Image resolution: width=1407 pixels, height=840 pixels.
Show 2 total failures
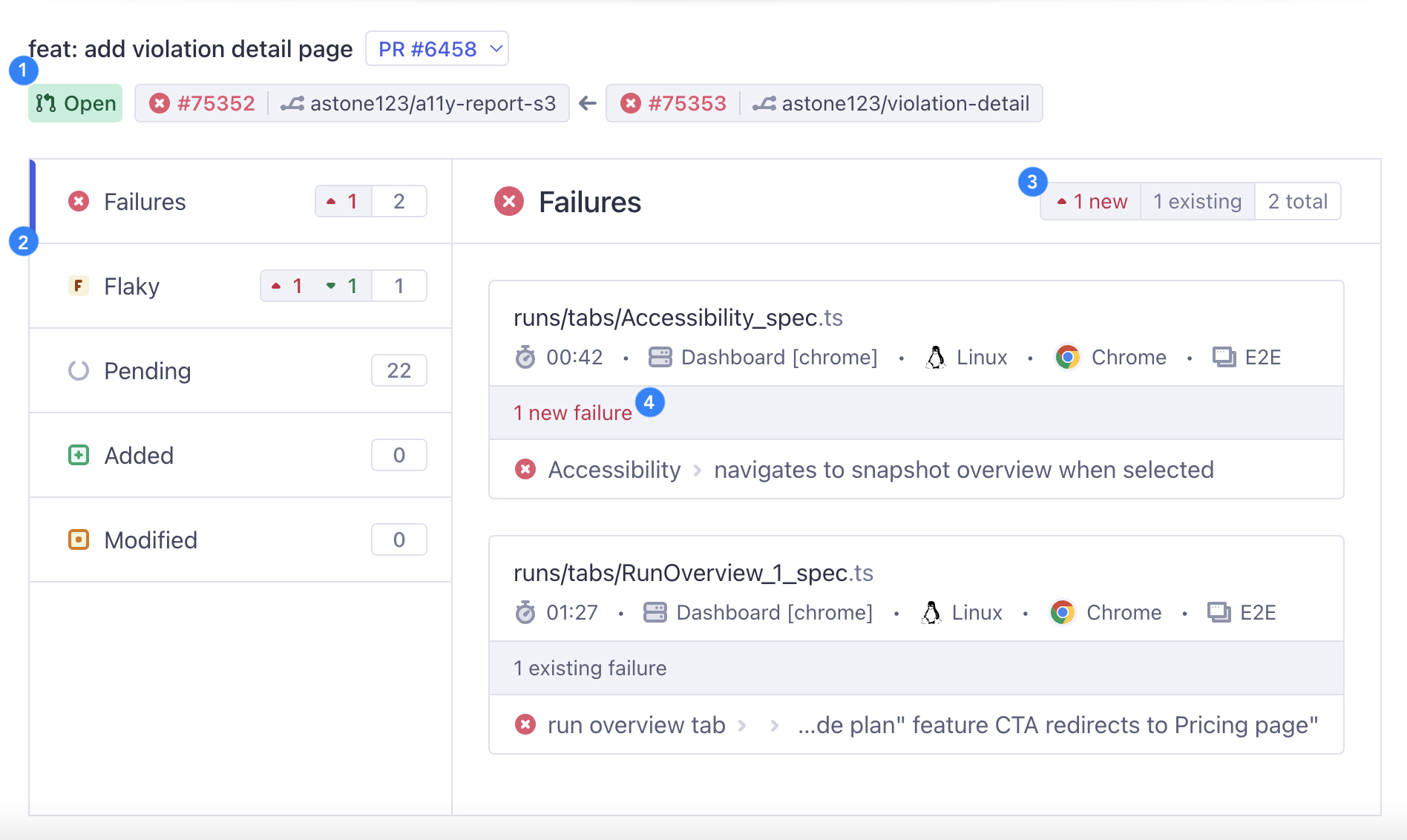pos(1297,202)
